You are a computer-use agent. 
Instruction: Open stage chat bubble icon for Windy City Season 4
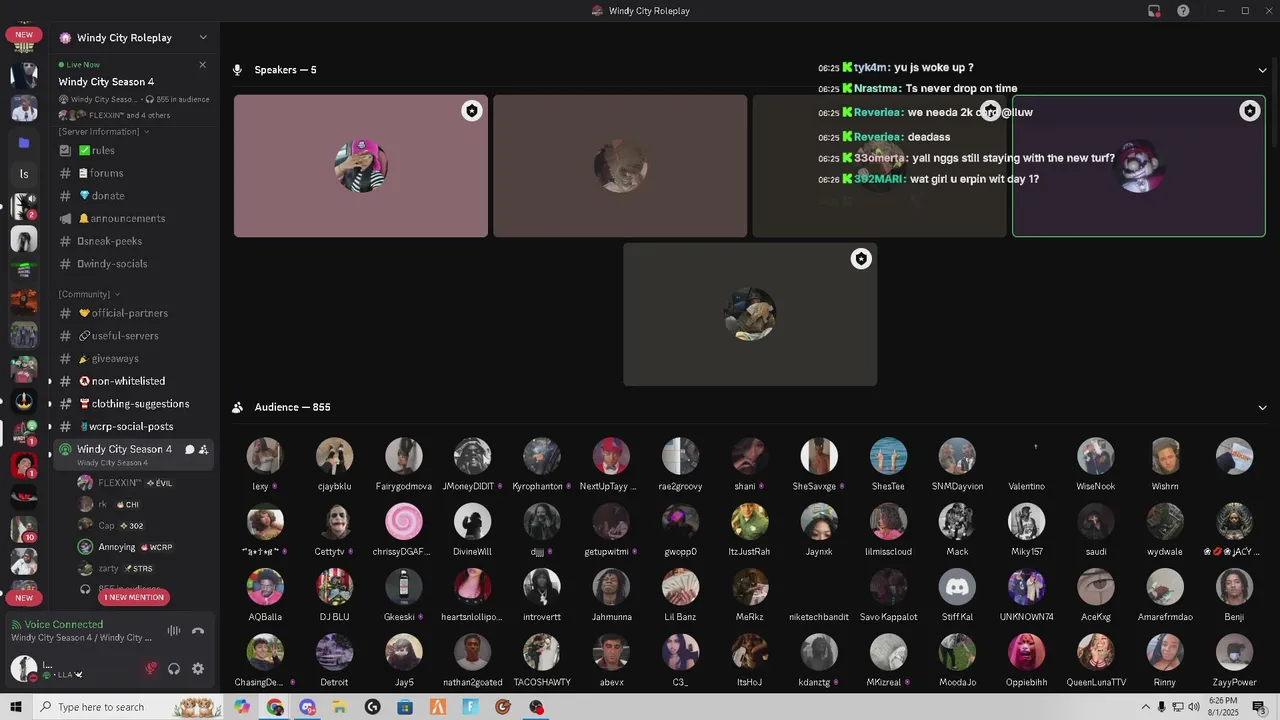(x=190, y=450)
